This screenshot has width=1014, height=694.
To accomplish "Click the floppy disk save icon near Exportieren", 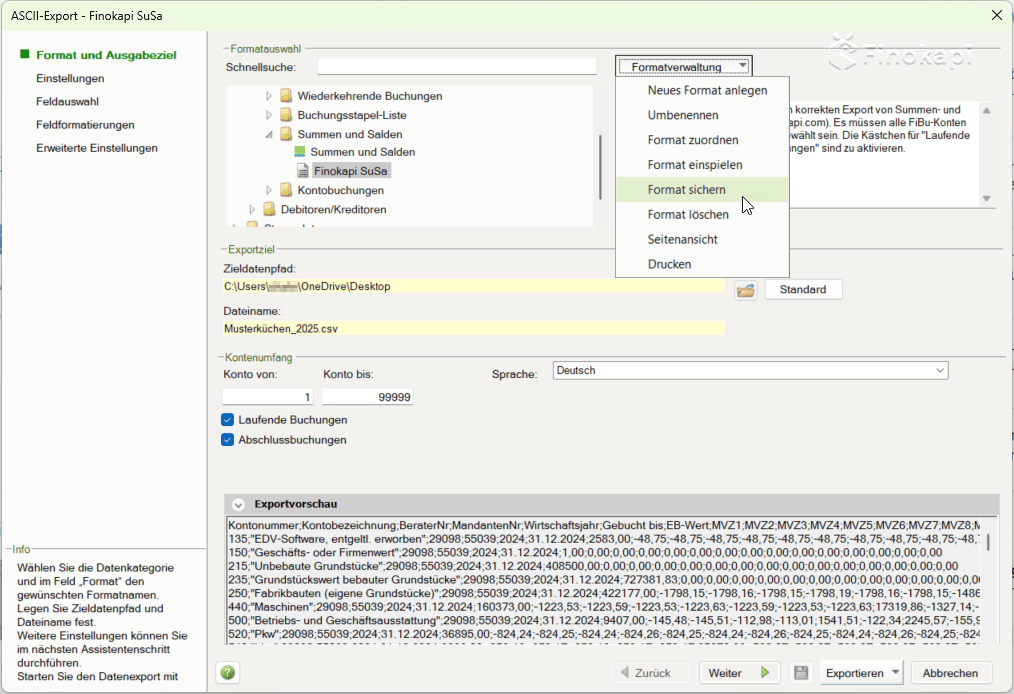I will click(x=801, y=673).
